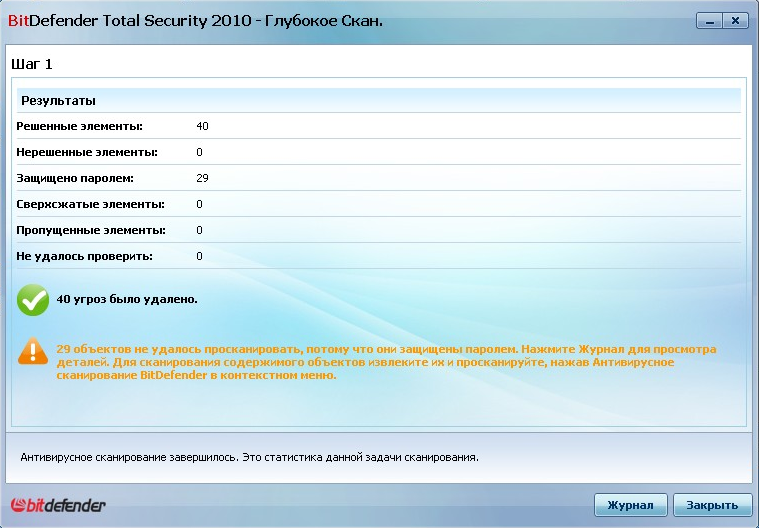Close the window with the X button
759x528 pixels.
(x=736, y=21)
